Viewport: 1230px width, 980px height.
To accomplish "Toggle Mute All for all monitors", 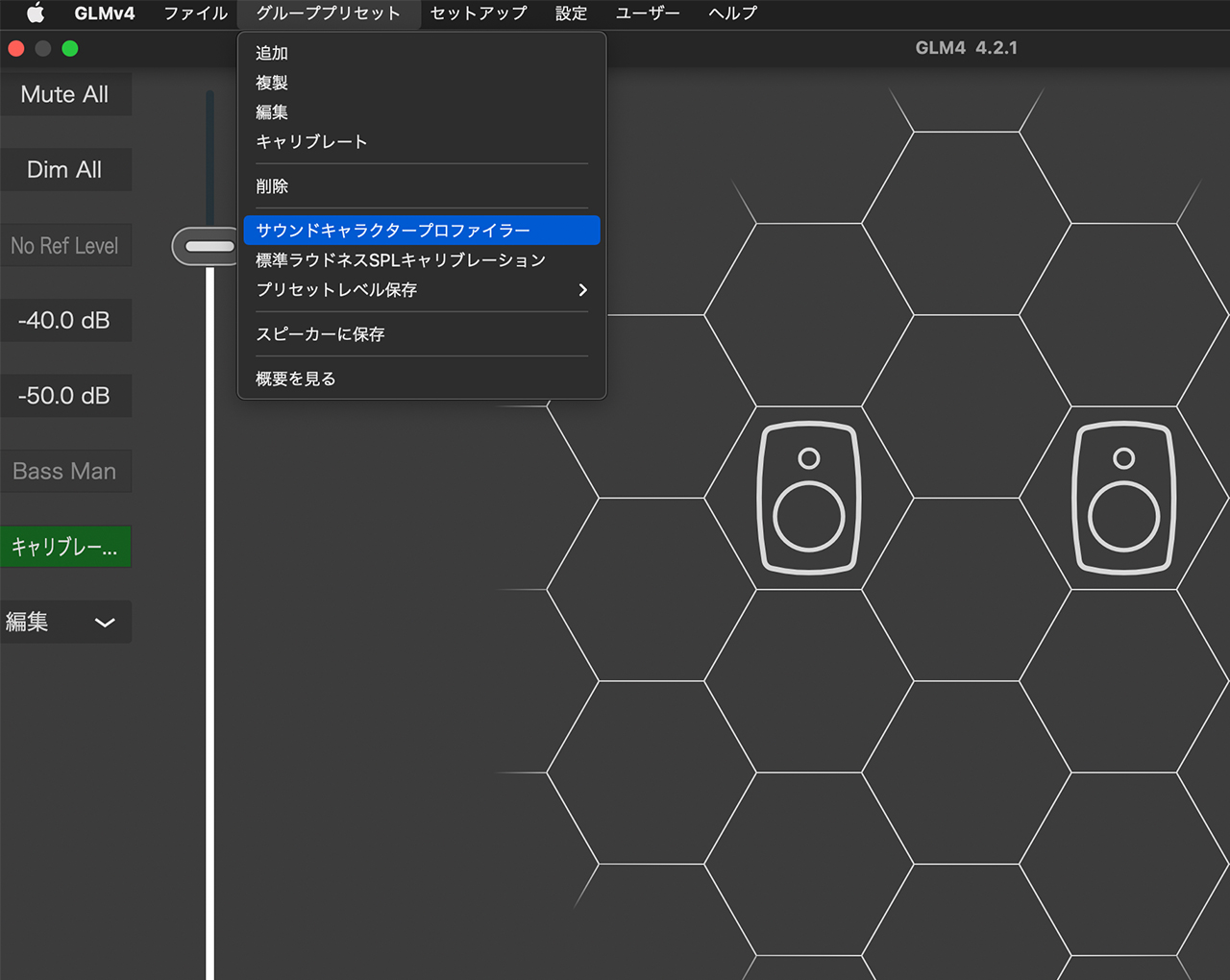I will pos(63,93).
